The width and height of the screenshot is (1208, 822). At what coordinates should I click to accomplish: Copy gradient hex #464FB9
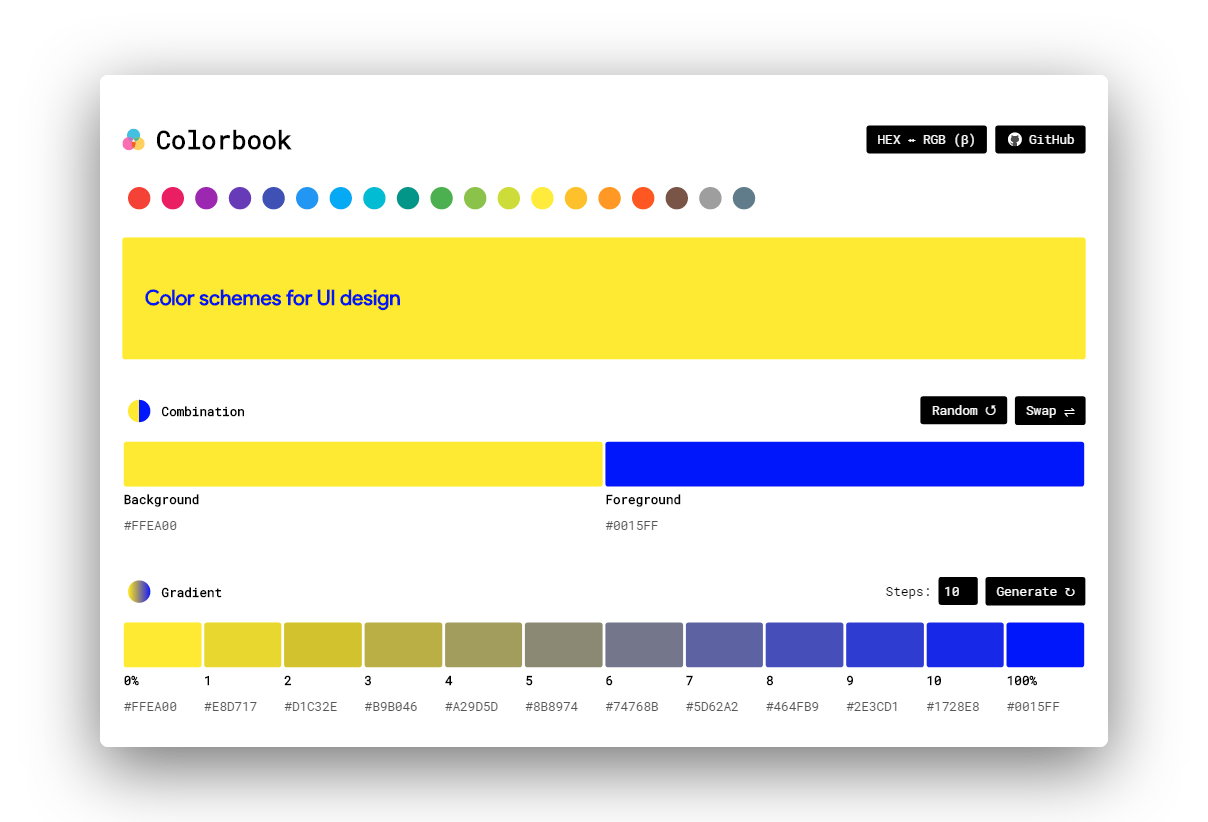click(x=793, y=707)
